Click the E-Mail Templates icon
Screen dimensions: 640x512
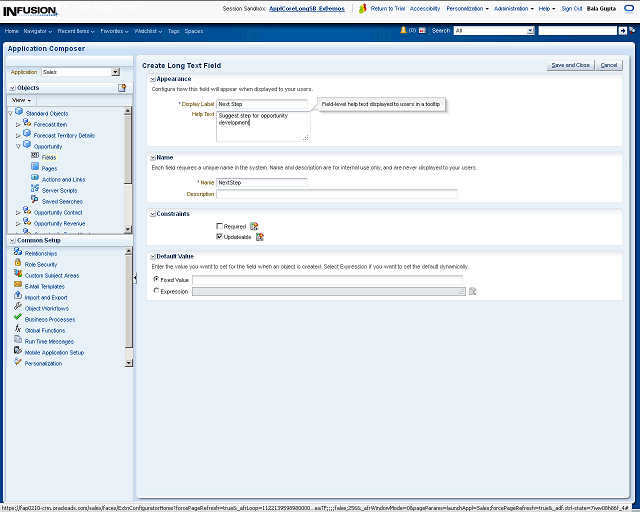coord(18,286)
